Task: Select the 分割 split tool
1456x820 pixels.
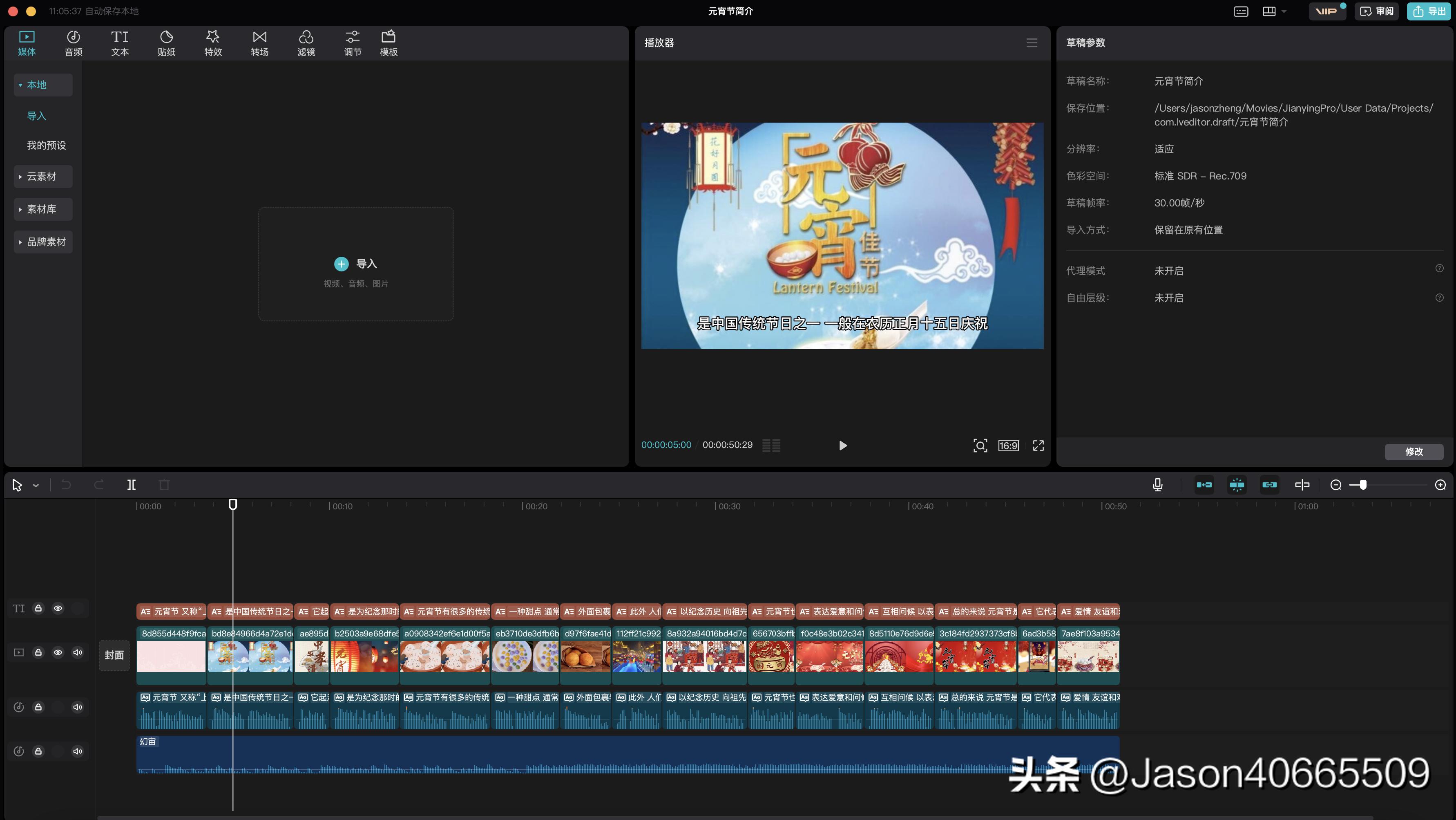Action: [131, 485]
